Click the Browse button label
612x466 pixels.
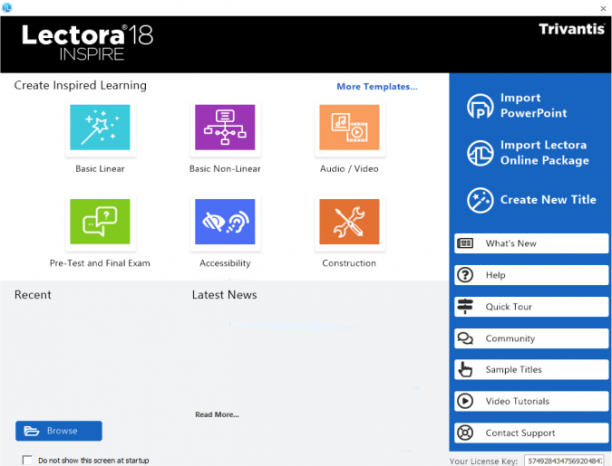(x=62, y=431)
